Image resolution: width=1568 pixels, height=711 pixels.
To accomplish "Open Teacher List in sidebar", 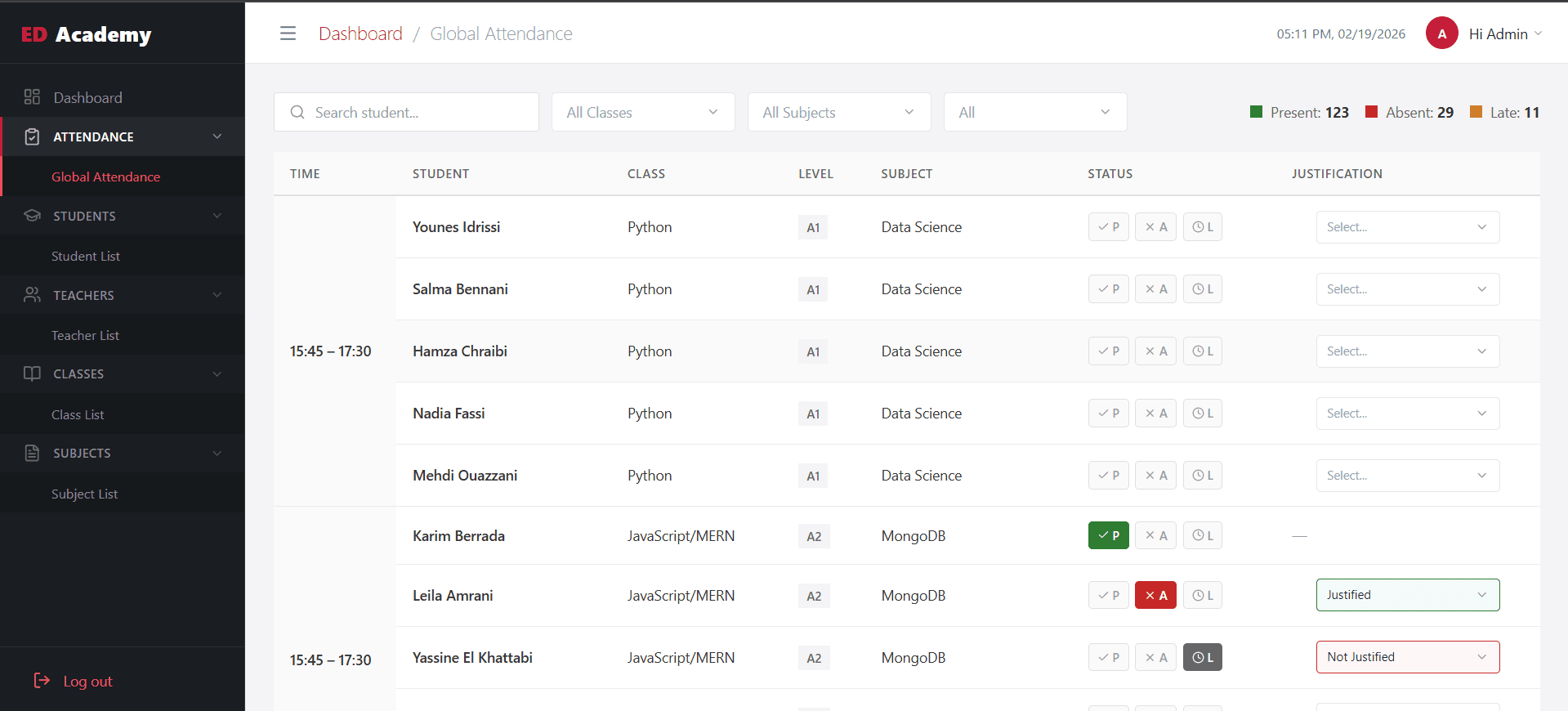I will [123, 335].
